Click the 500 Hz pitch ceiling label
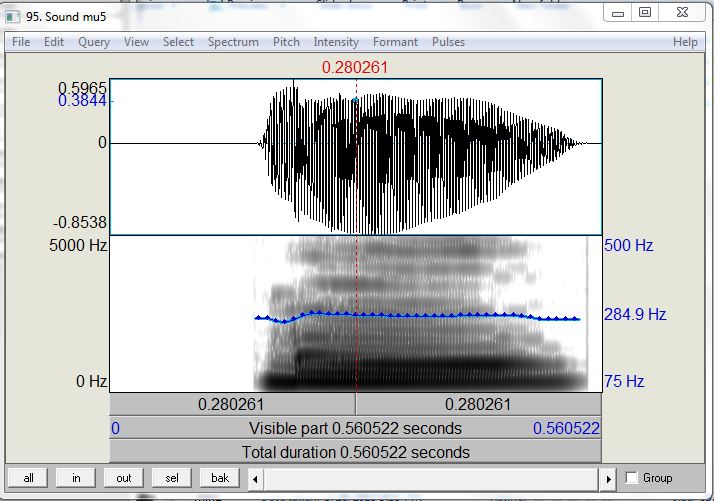Screen dimensions: 714x501 tap(629, 245)
